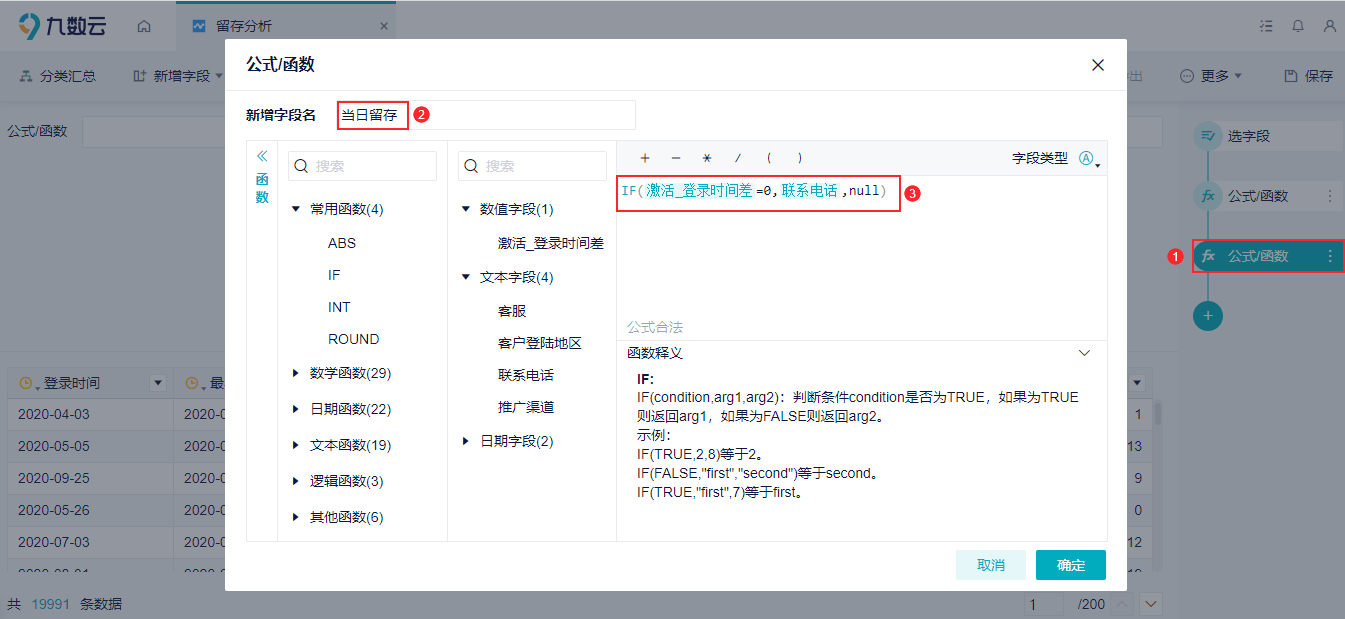Choose the 联系电话 text field
This screenshot has width=1345, height=619.
click(526, 375)
